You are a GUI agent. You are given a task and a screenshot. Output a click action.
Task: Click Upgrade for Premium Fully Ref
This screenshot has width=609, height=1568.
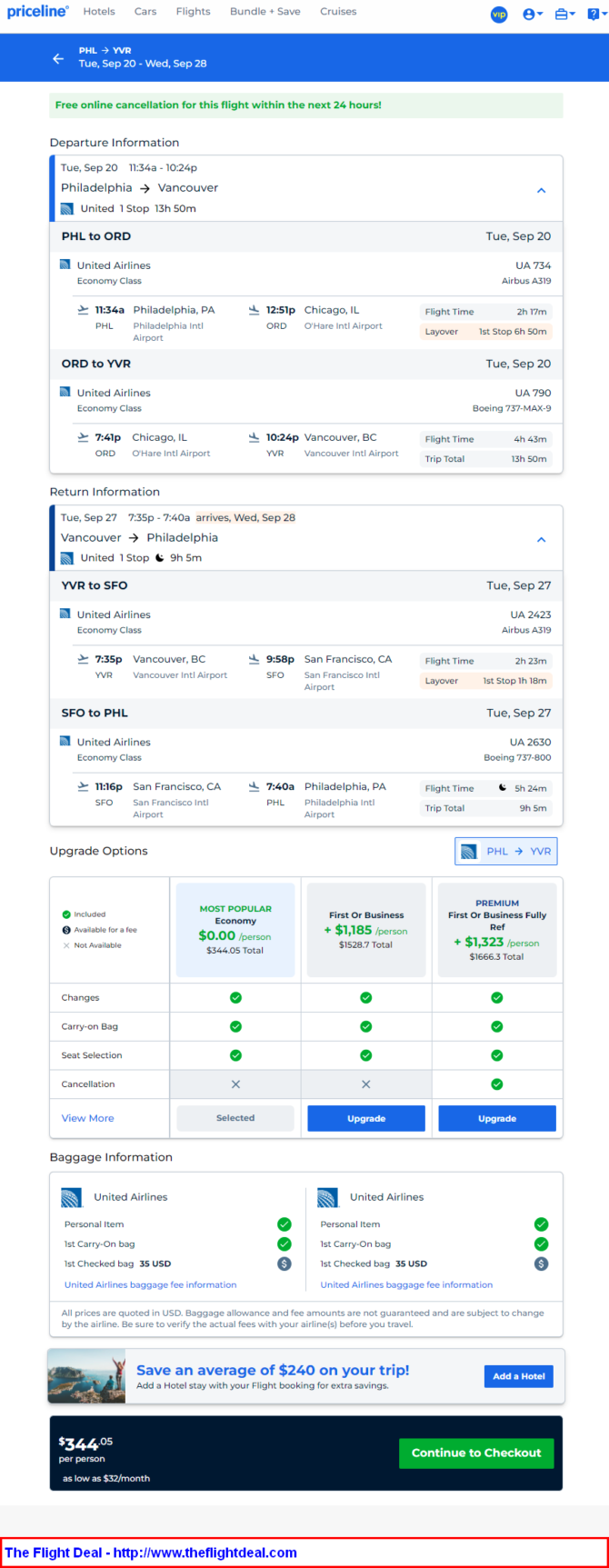pos(497,1119)
